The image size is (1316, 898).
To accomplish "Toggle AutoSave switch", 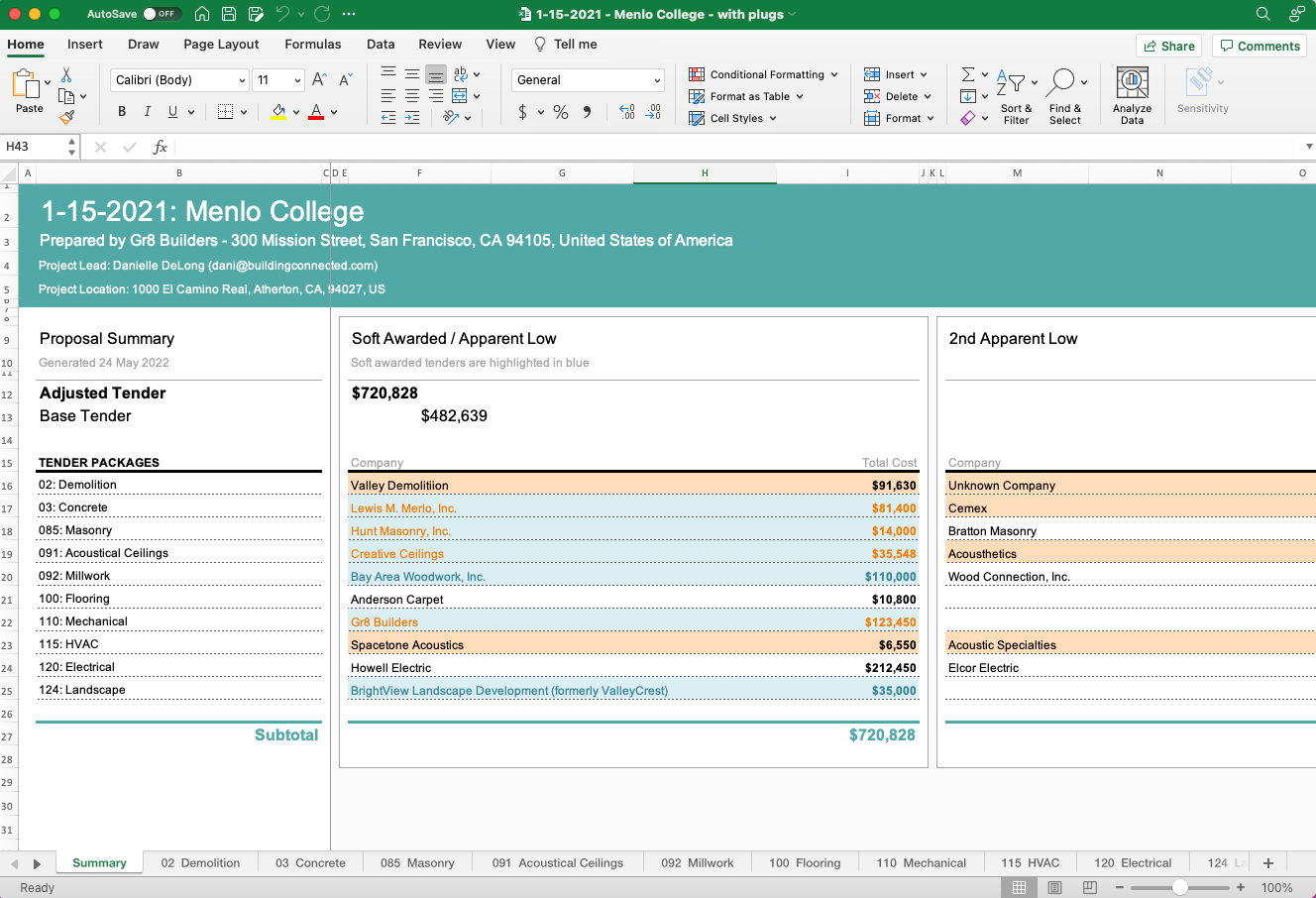I will (x=162, y=14).
